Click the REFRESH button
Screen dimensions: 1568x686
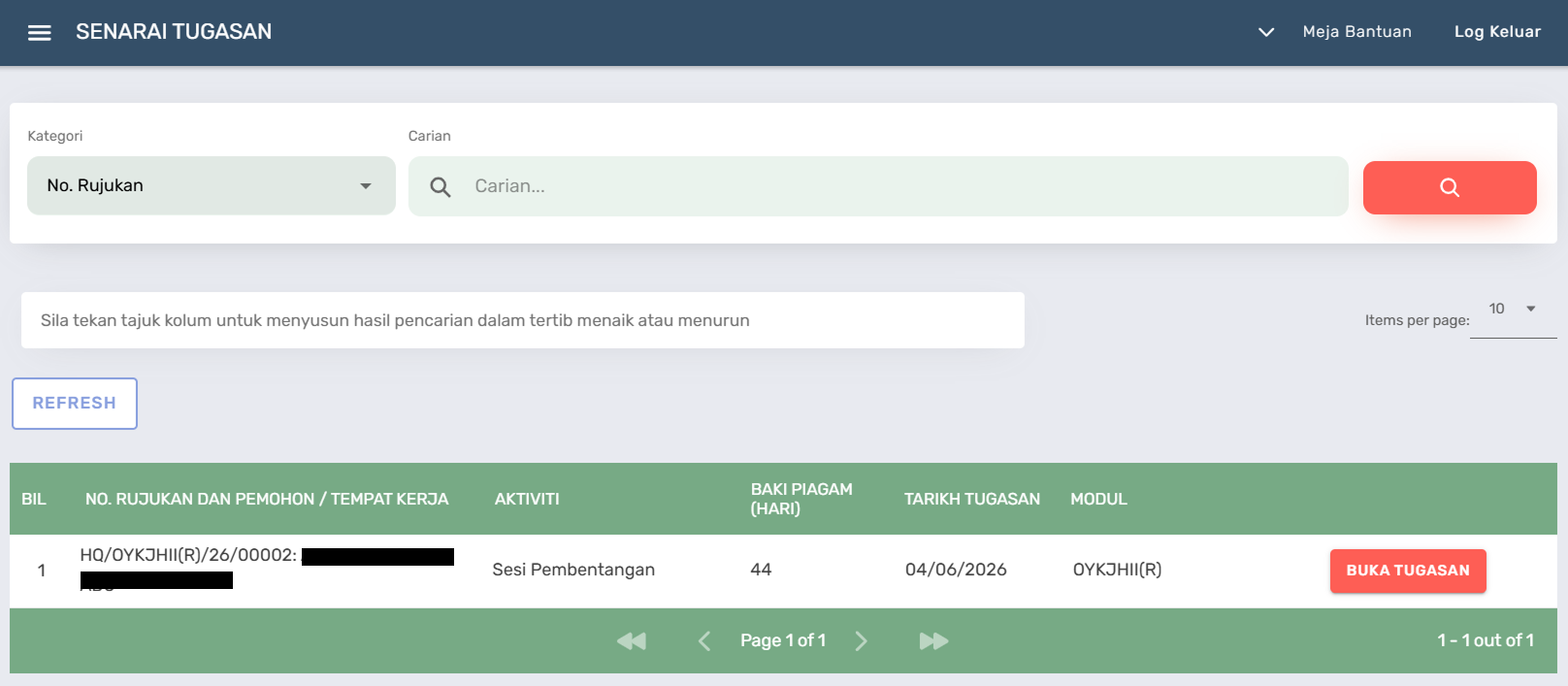point(75,404)
